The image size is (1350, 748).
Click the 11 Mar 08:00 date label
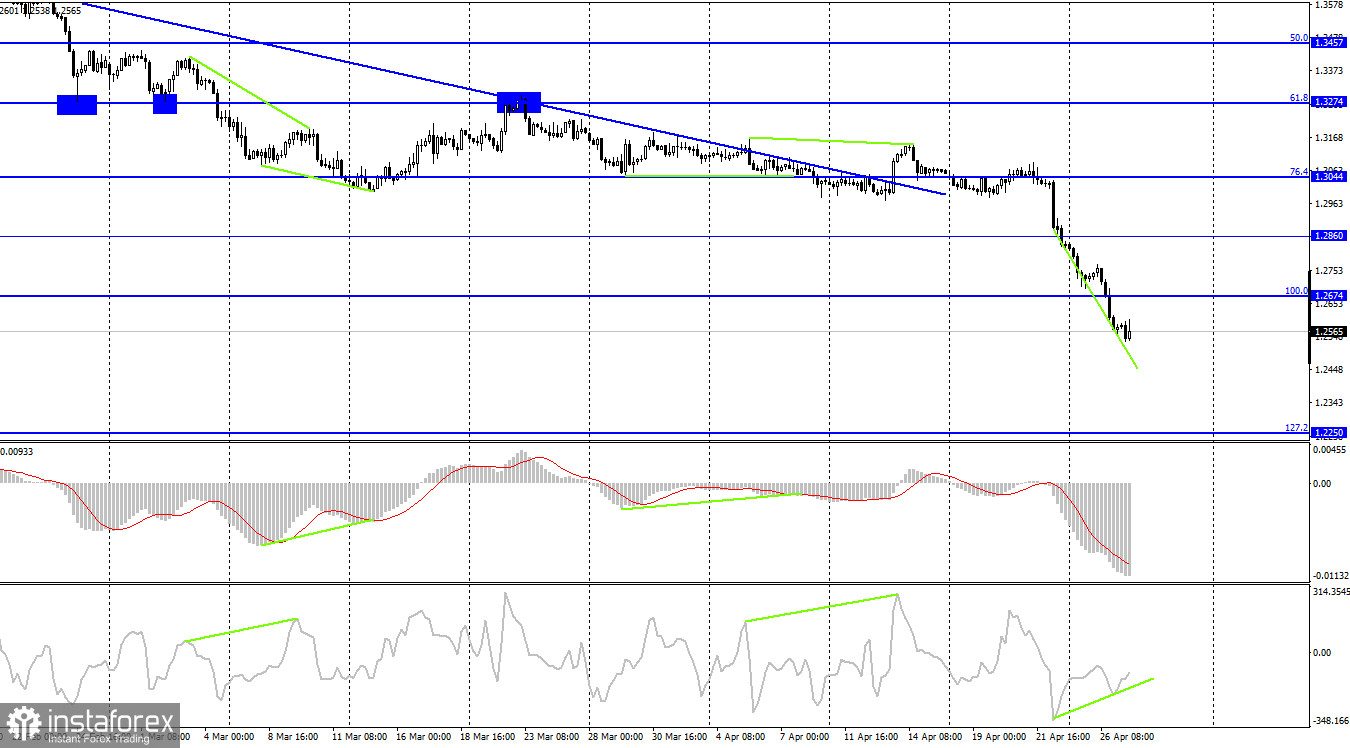(360, 736)
